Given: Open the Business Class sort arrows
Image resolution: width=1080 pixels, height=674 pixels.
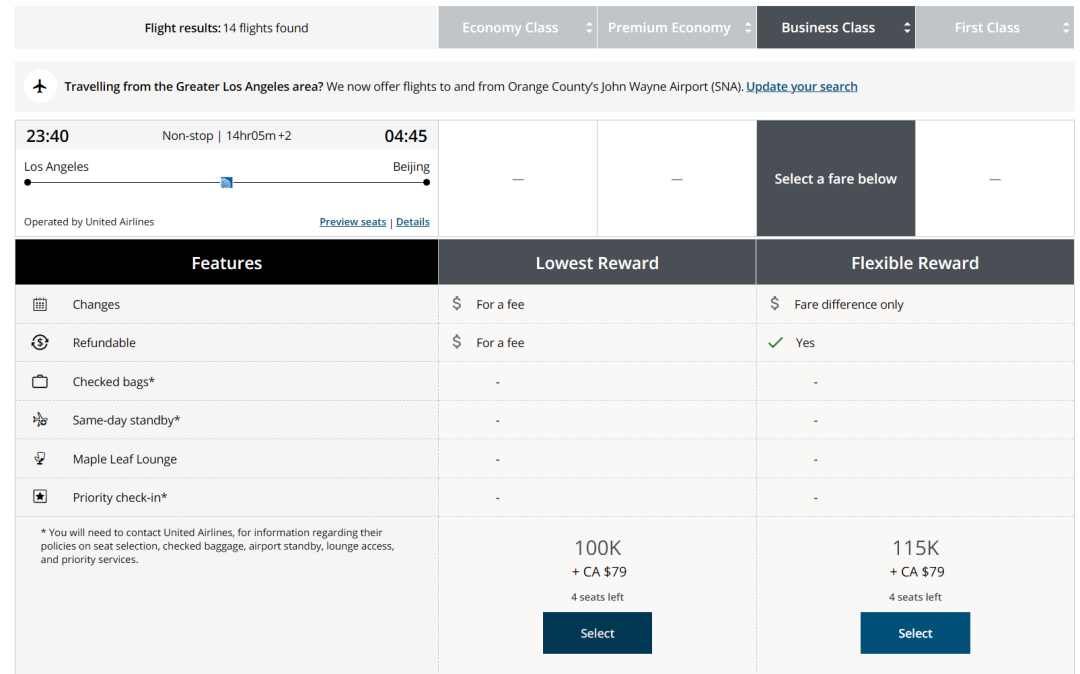Looking at the screenshot, I should (907, 28).
